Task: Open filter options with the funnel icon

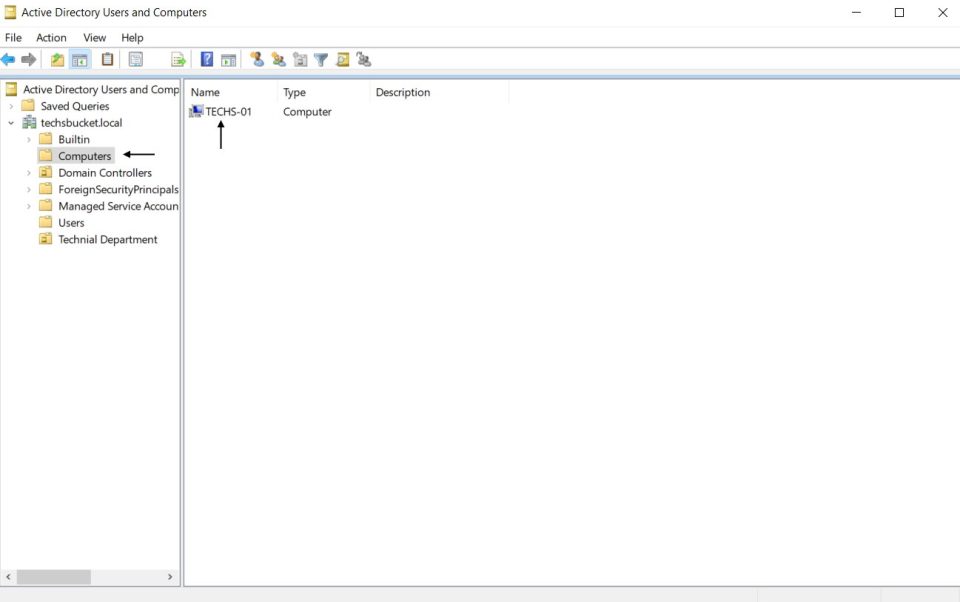Action: [x=321, y=59]
